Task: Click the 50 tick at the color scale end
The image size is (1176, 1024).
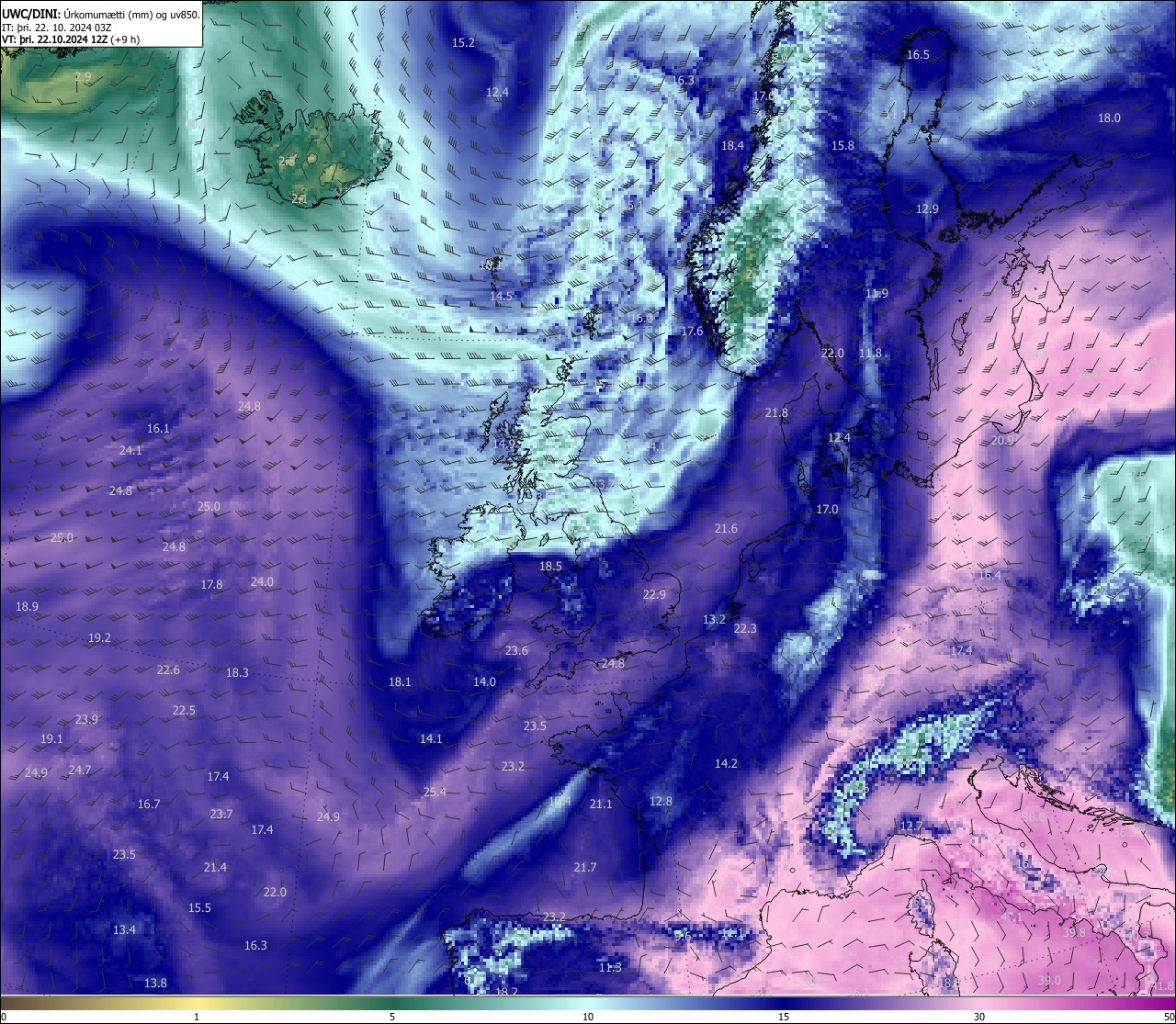Action: point(1168,1017)
